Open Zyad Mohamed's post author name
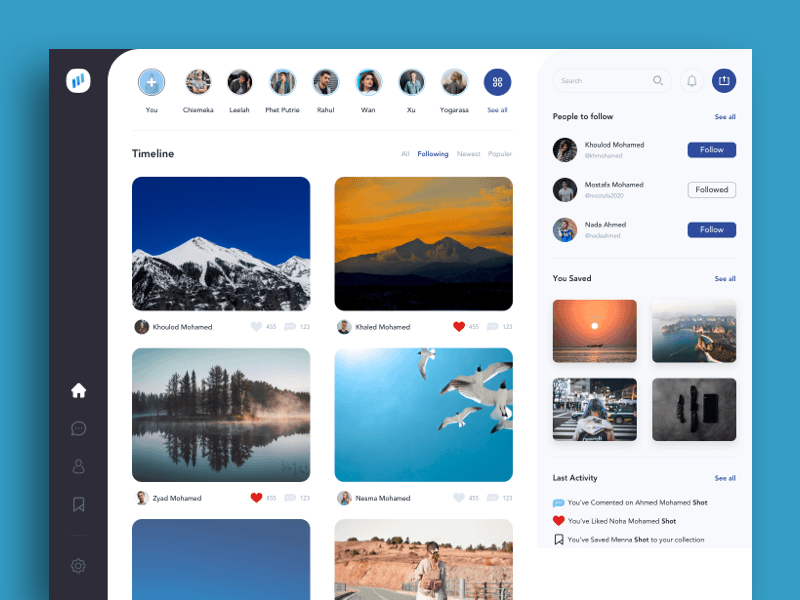The image size is (800, 600). click(177, 497)
